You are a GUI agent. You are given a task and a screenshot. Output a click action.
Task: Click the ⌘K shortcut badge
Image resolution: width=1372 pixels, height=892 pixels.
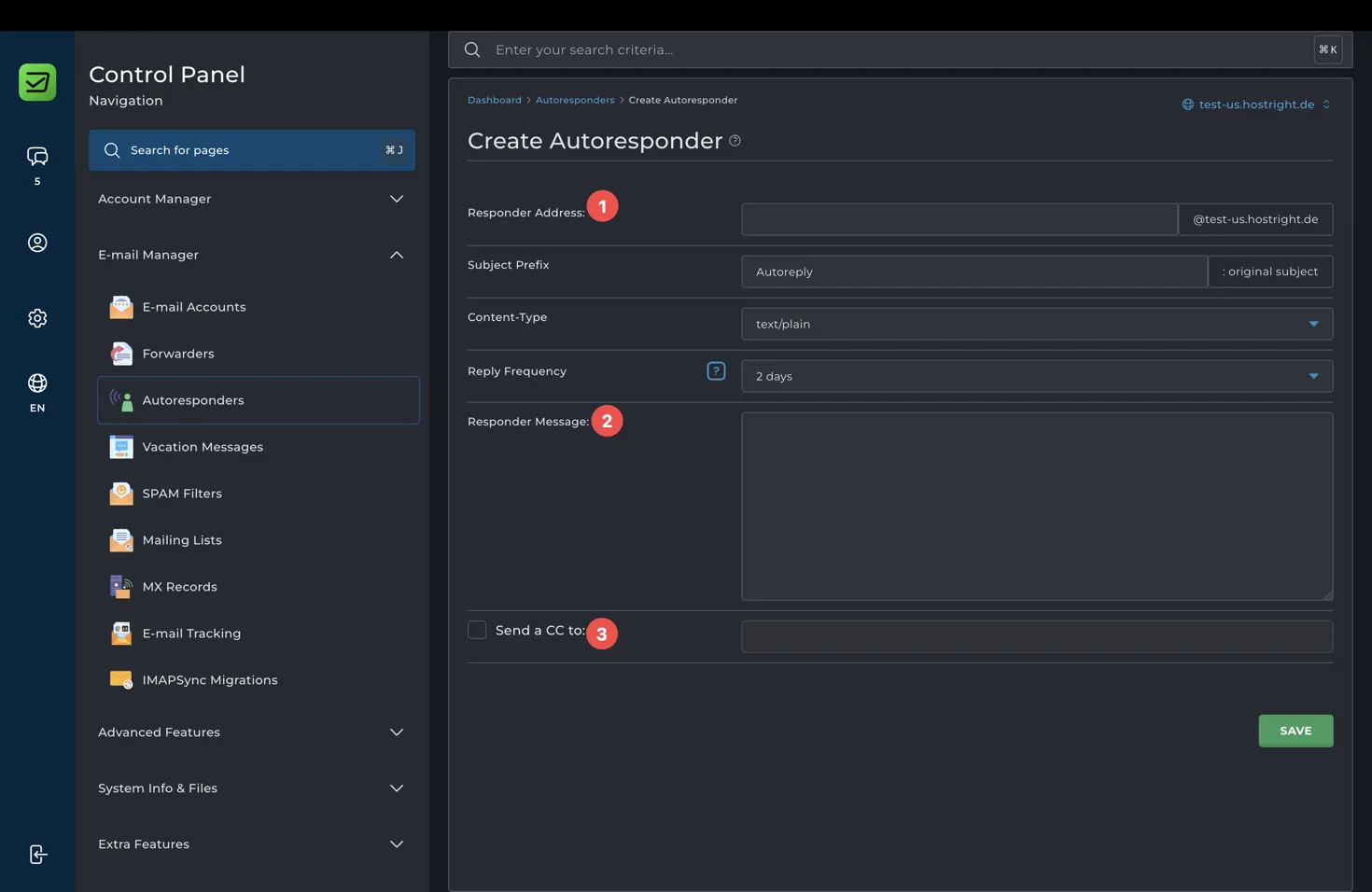coord(1328,49)
